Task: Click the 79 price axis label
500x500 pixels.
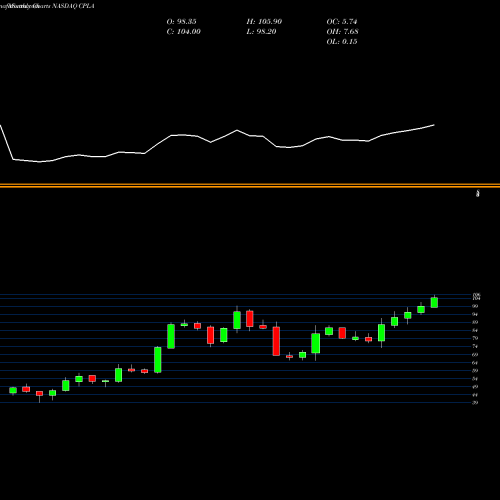Action: click(475, 338)
